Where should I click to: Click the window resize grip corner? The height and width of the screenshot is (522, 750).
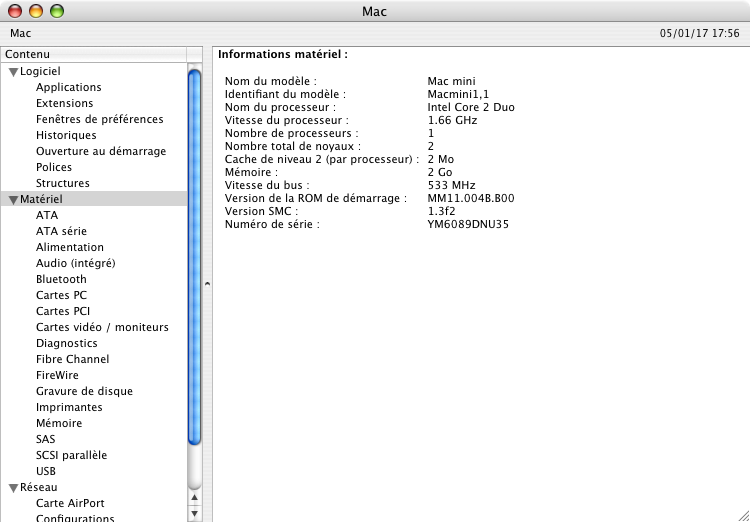click(x=744, y=516)
